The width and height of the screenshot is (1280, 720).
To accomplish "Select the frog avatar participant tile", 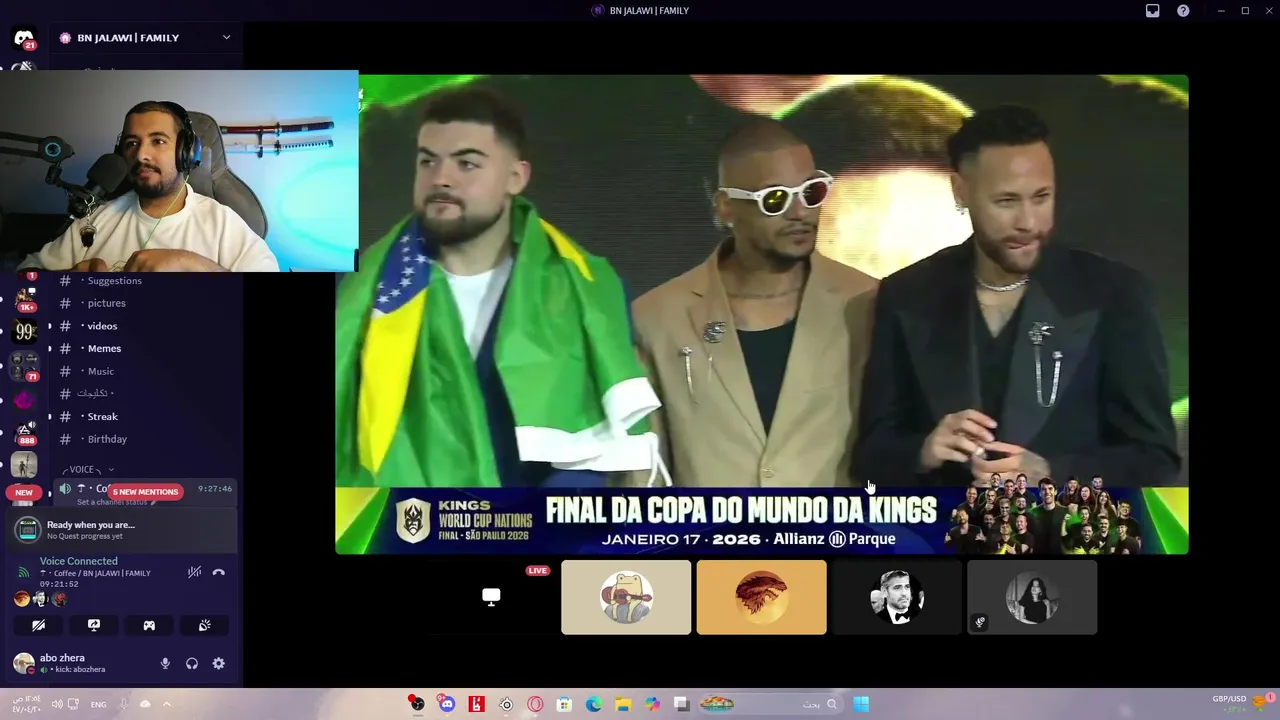I will pos(626,597).
